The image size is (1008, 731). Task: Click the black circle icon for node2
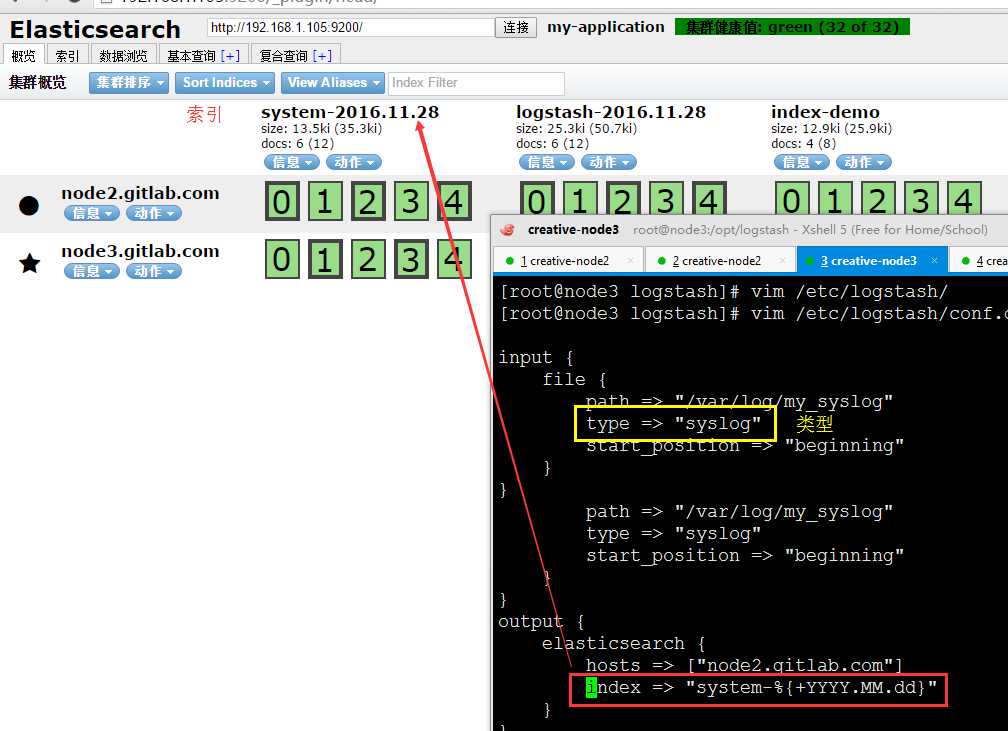[29, 206]
